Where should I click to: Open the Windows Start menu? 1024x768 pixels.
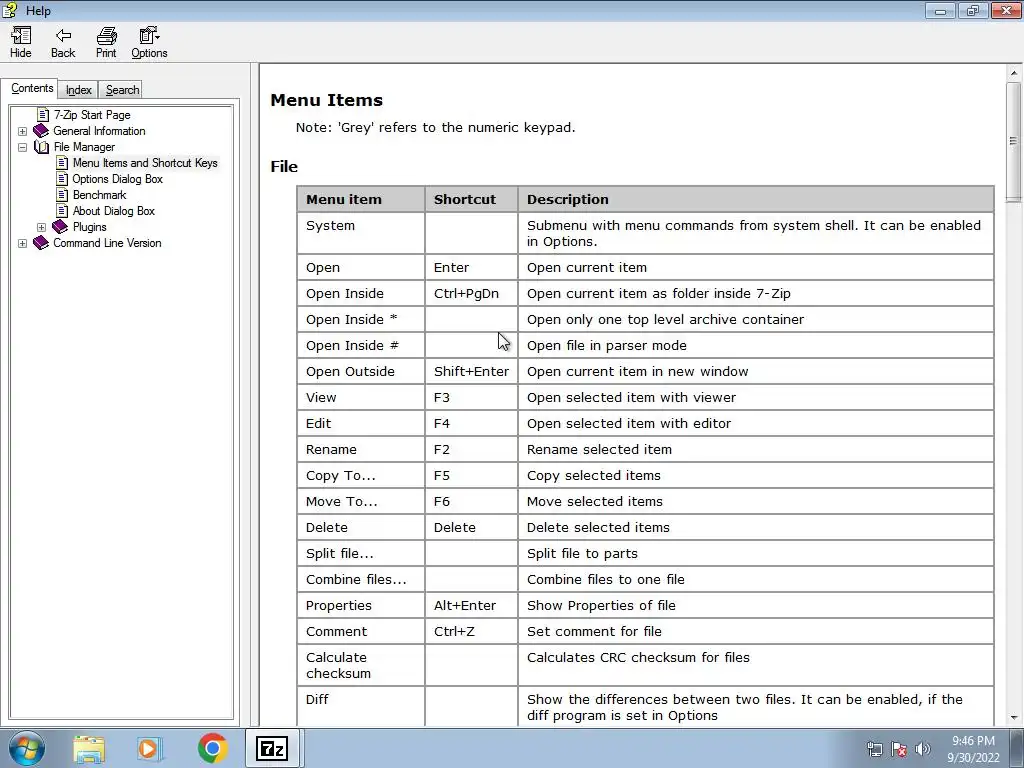pyautogui.click(x=26, y=748)
